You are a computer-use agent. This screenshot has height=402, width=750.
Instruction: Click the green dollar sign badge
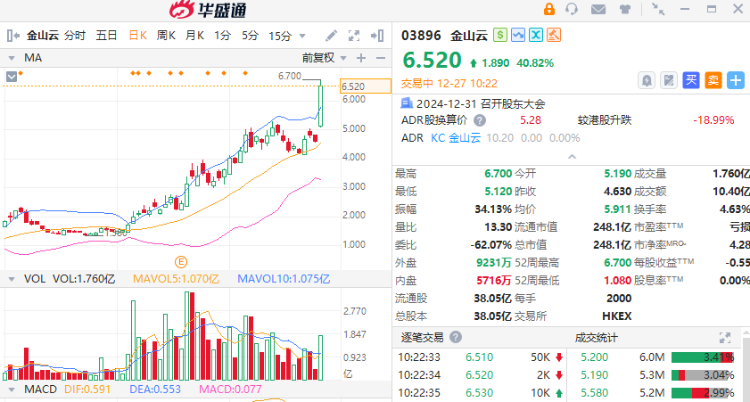[x=500, y=34]
